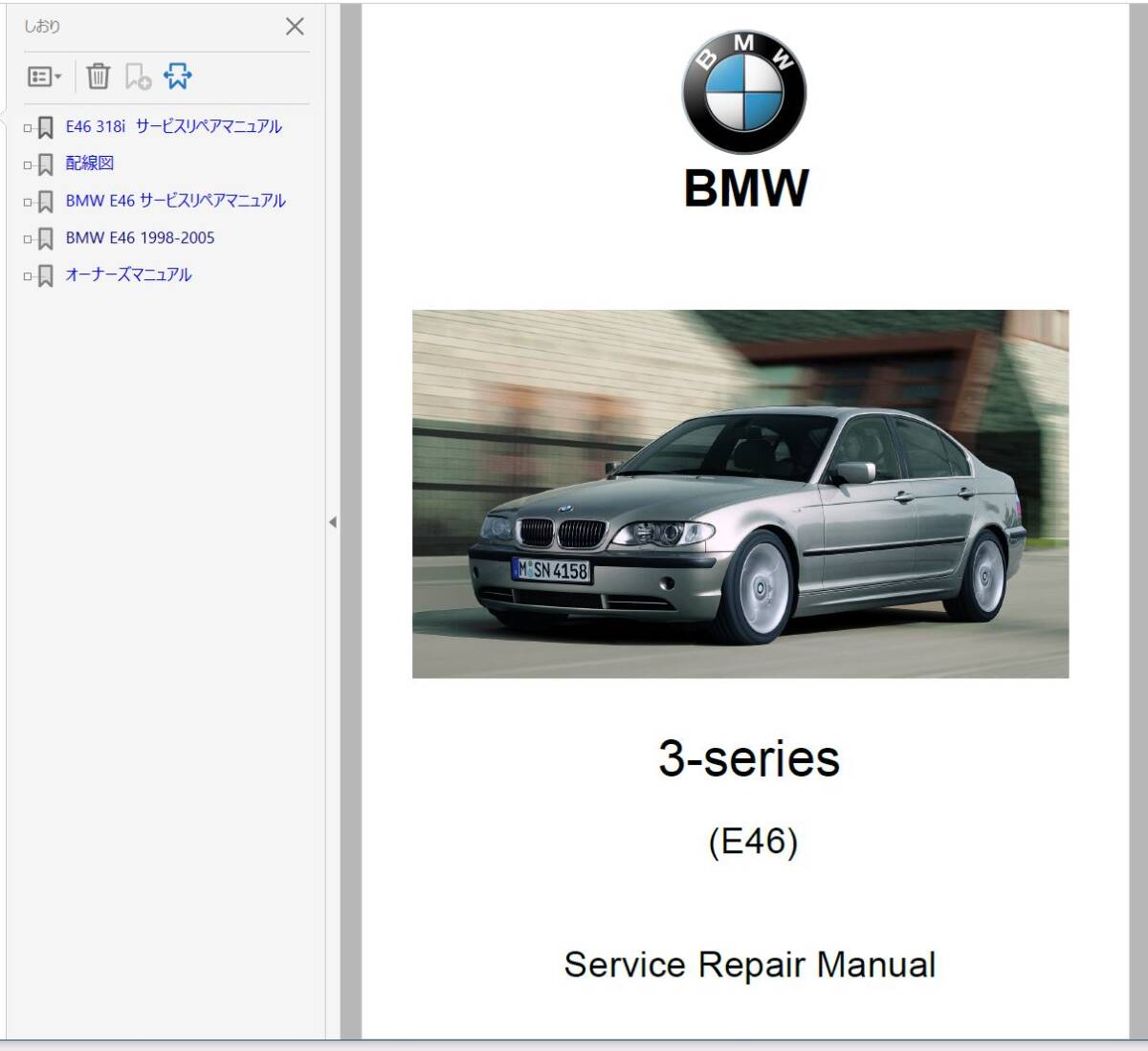Expand the 配線図 bookmark node

click(x=28, y=164)
